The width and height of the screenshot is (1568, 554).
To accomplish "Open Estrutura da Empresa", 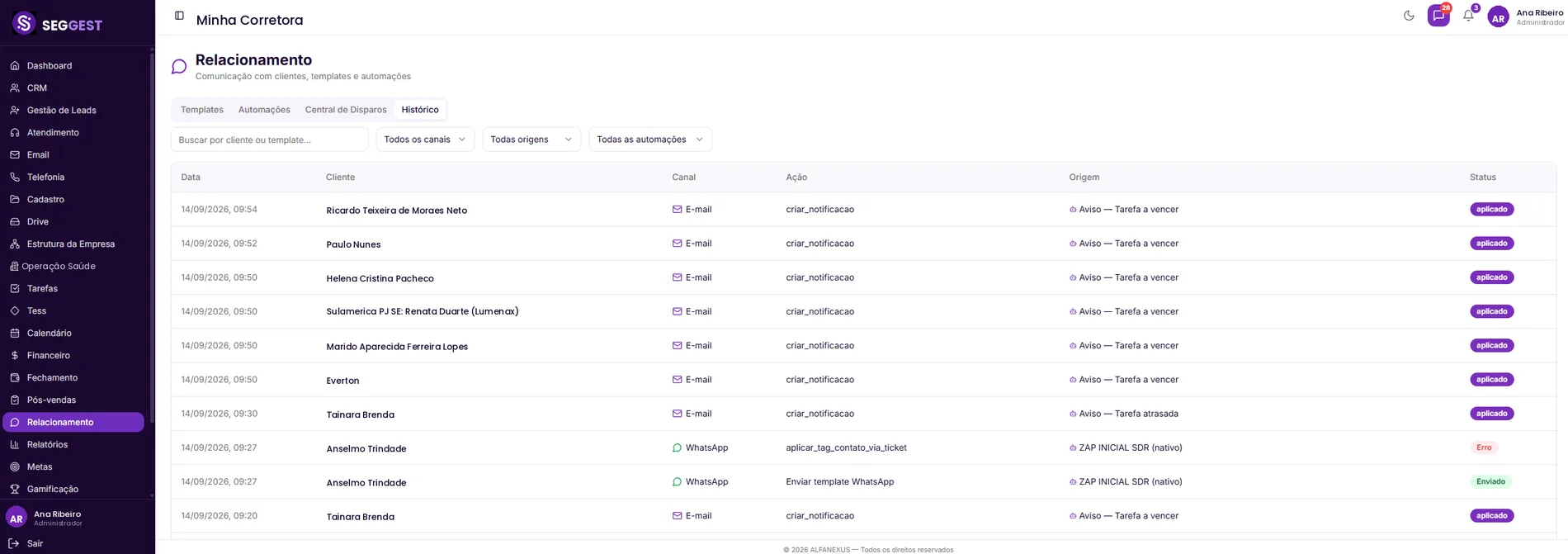I will click(70, 244).
